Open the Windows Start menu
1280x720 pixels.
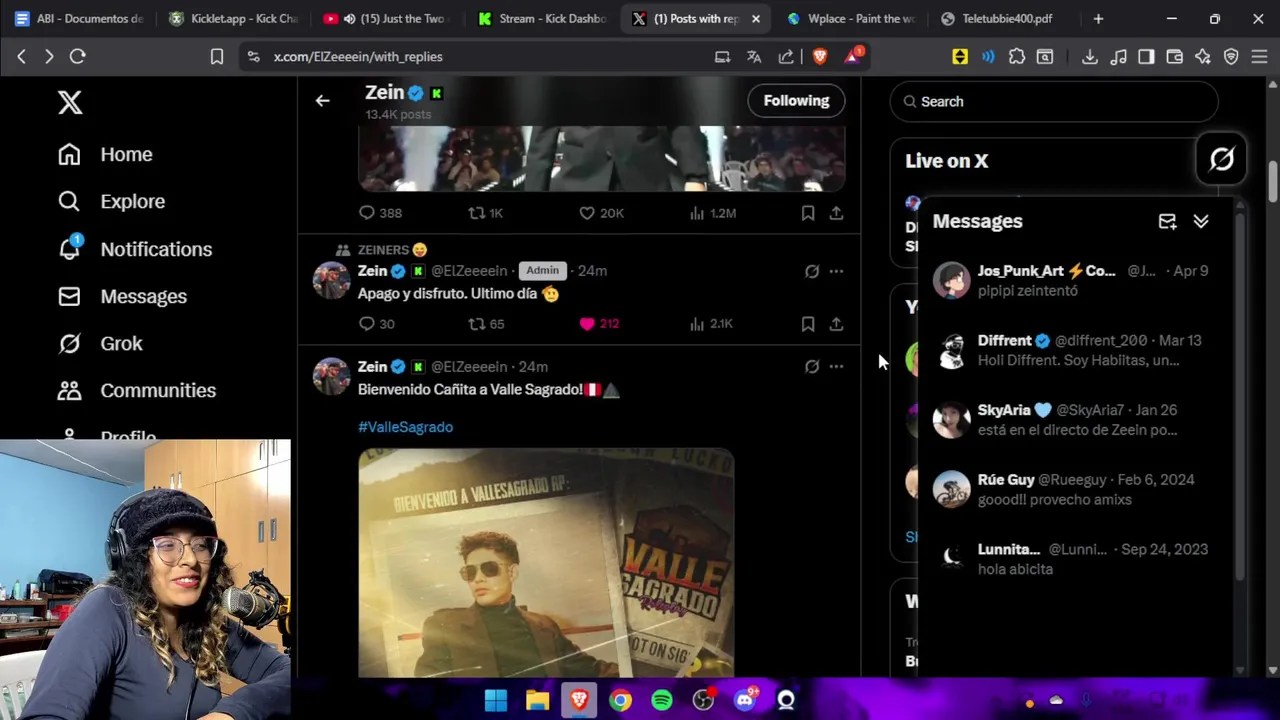(496, 701)
